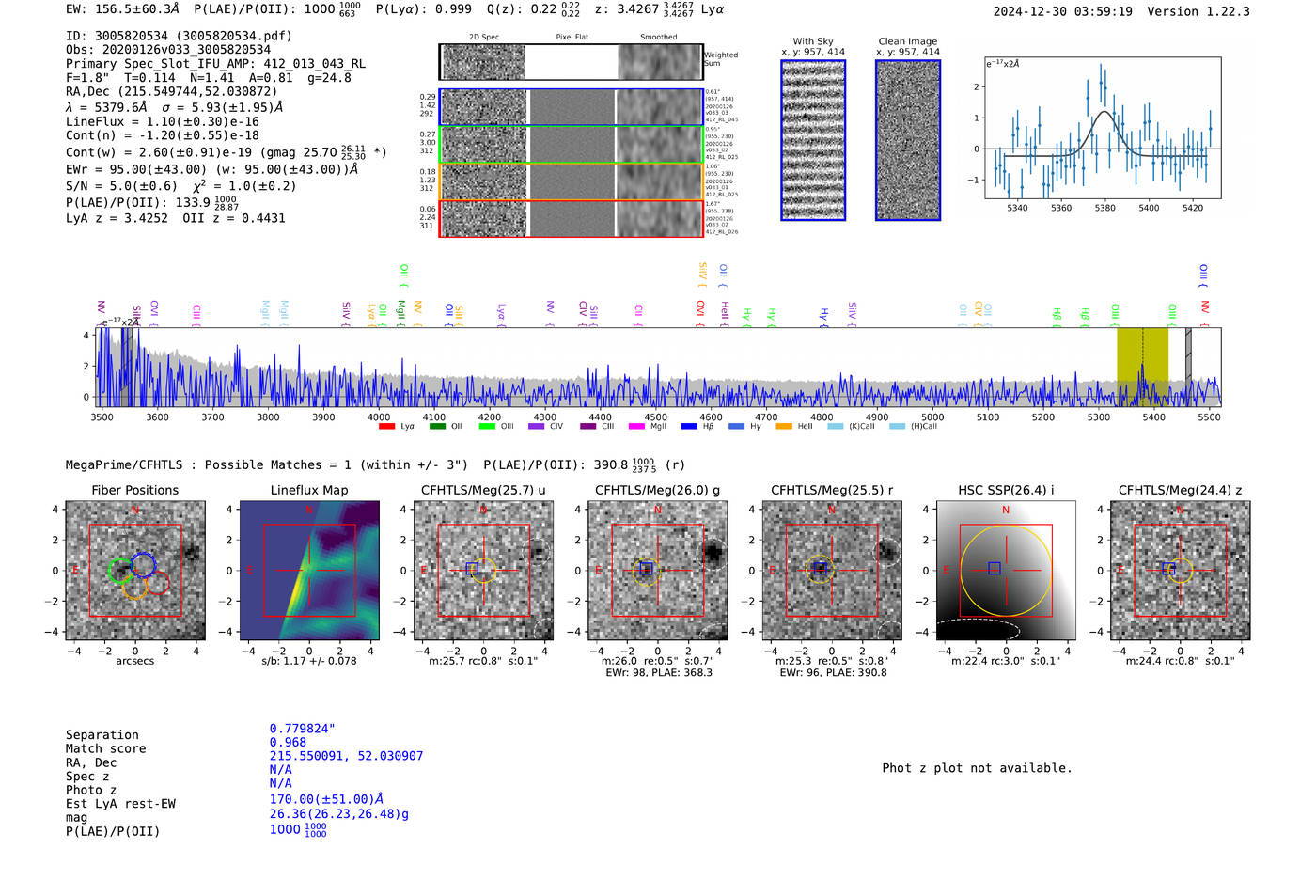
Task: Click the EWr: 96, PLAE: 390.8 caption
Action: pos(833,673)
